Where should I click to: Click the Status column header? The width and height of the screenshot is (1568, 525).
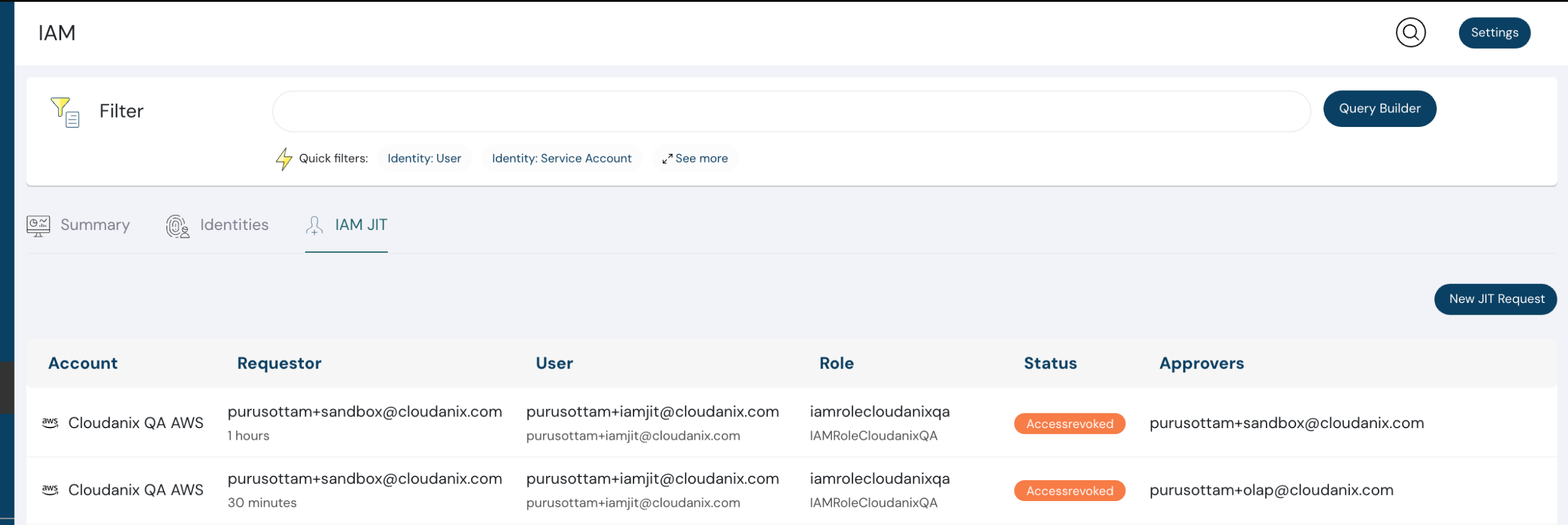coord(1050,363)
